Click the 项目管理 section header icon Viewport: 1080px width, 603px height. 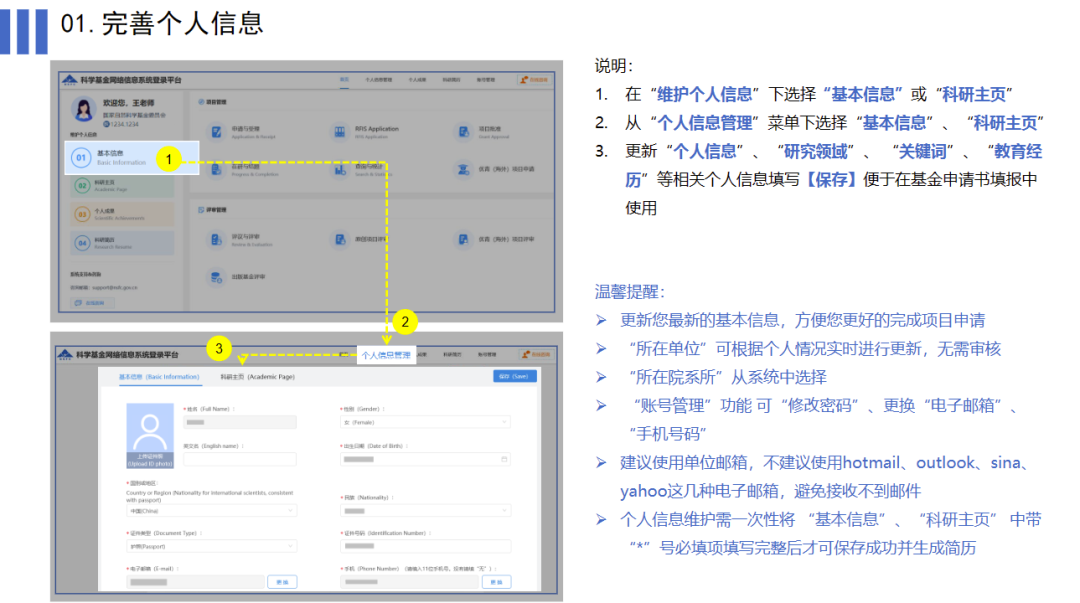(201, 101)
